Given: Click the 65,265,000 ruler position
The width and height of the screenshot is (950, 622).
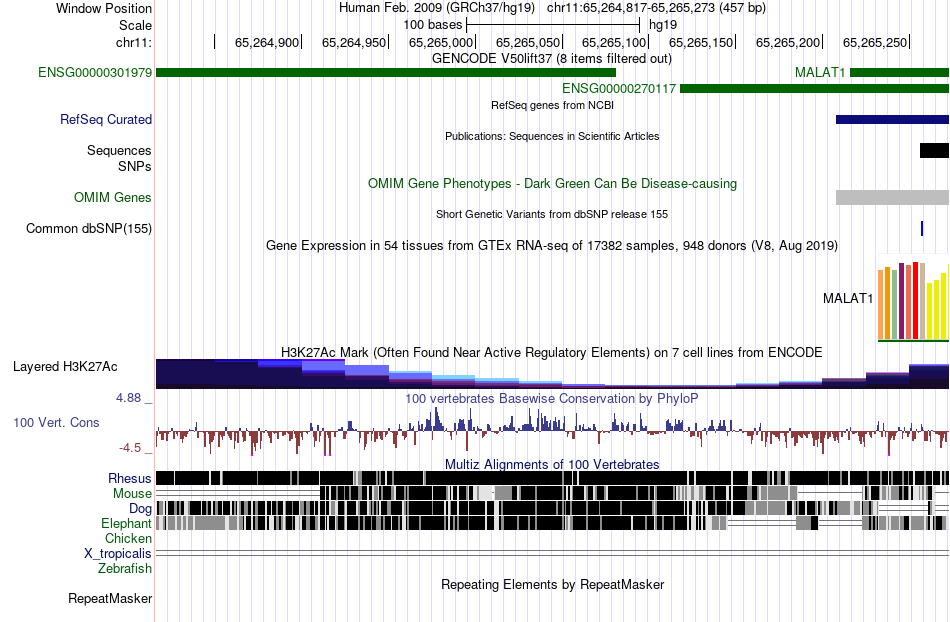Looking at the screenshot, I should (441, 42).
